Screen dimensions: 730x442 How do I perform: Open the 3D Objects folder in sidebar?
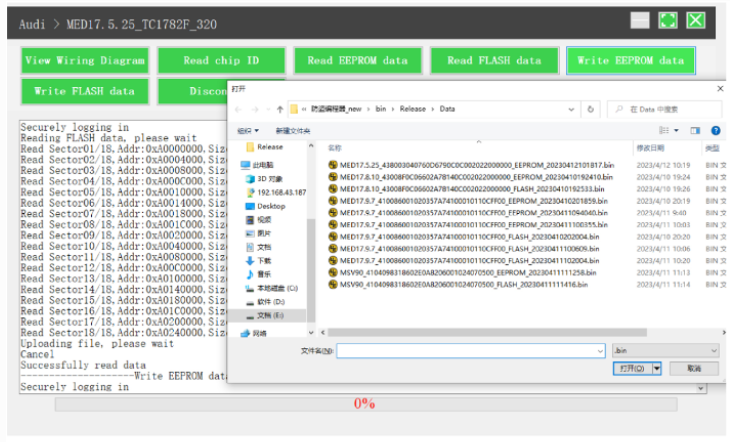point(269,179)
